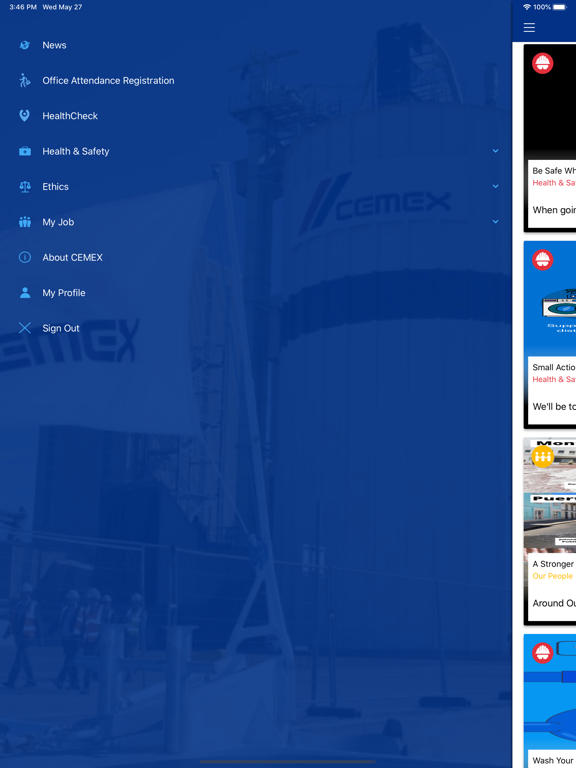
Task: Tap the Office Attendance Registration walking icon
Action: tap(24, 80)
